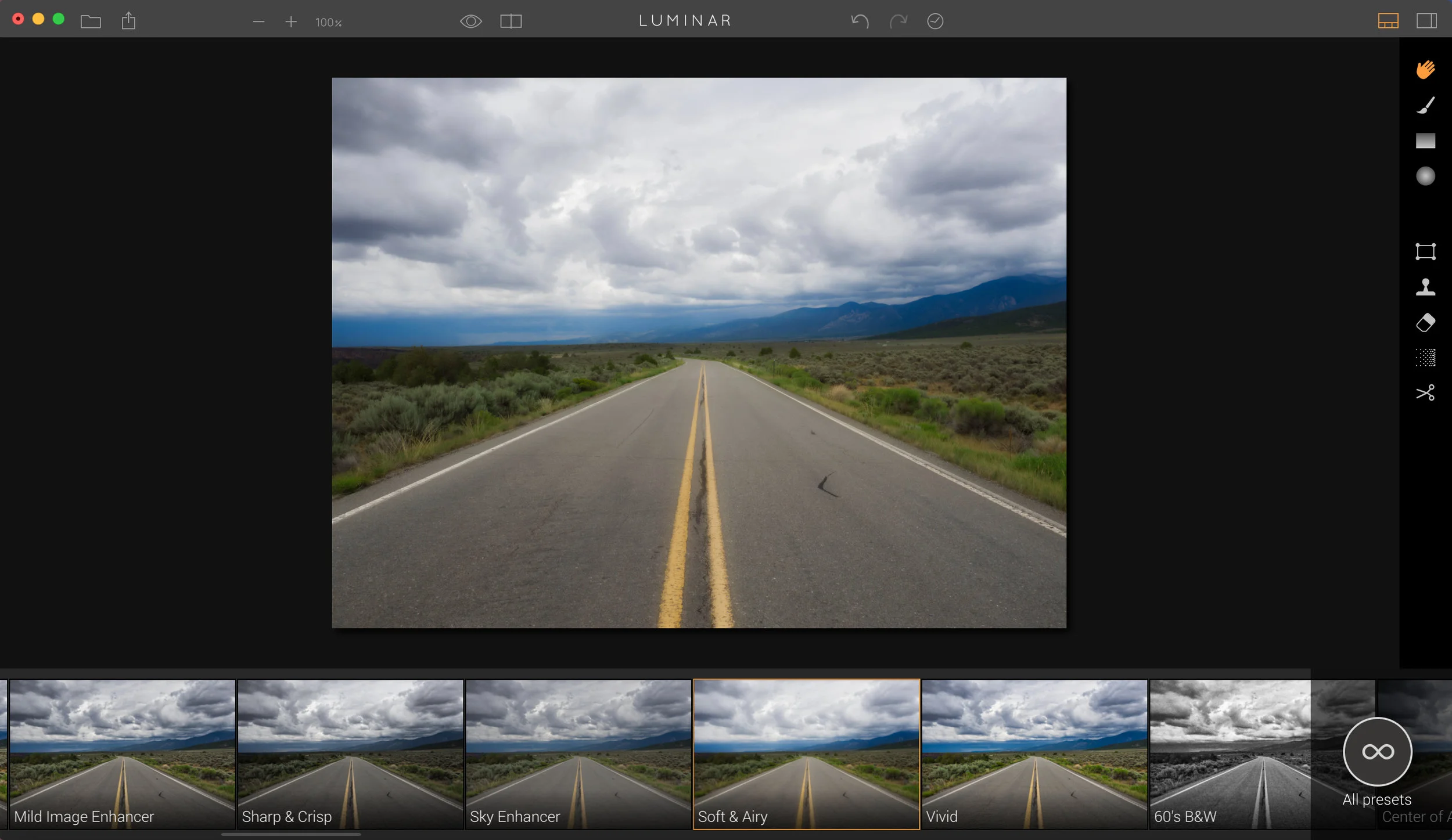Click the share export icon
The width and height of the screenshot is (1452, 840).
point(128,21)
